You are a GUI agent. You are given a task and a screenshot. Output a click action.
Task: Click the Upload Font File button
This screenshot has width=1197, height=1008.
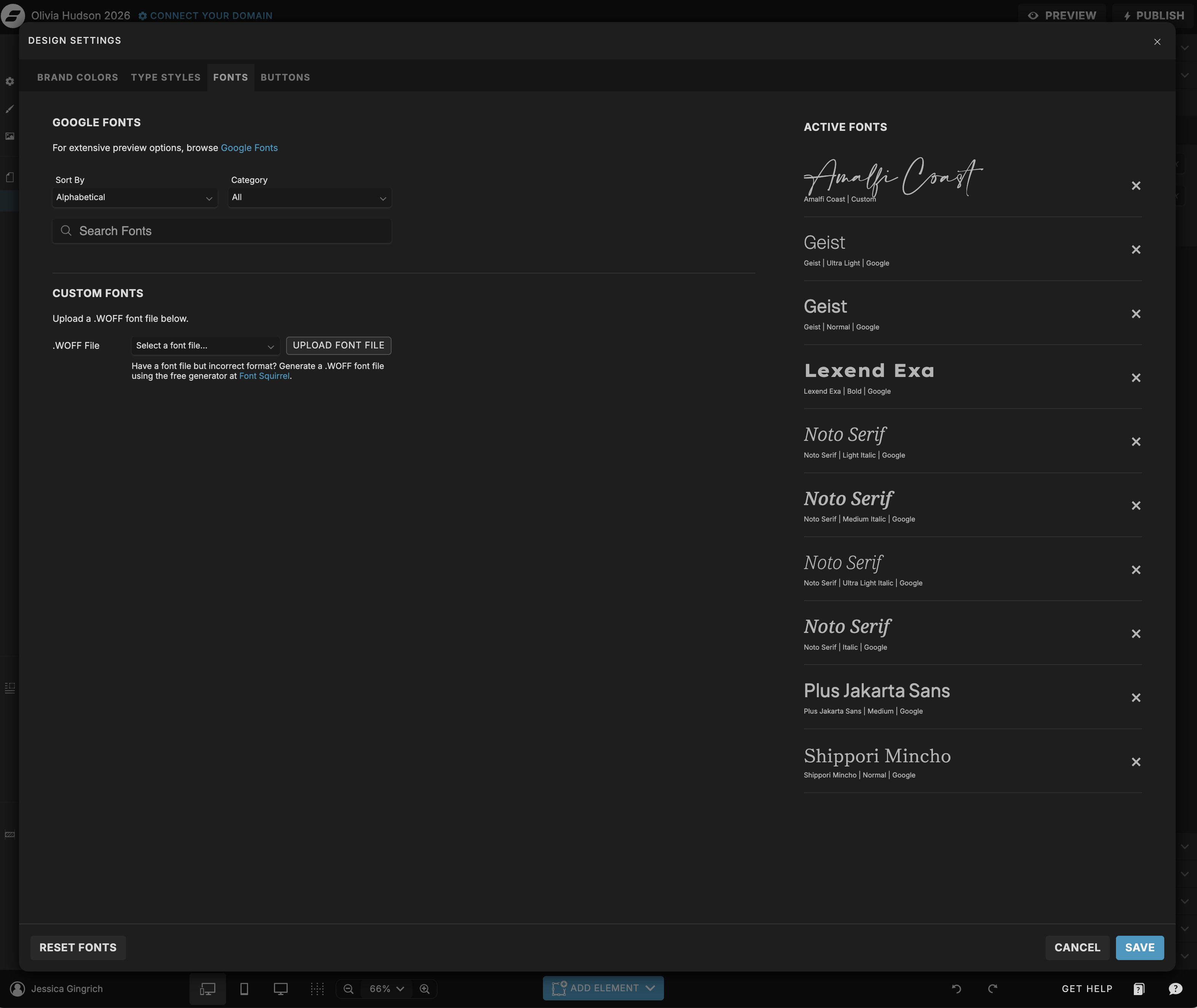(338, 345)
